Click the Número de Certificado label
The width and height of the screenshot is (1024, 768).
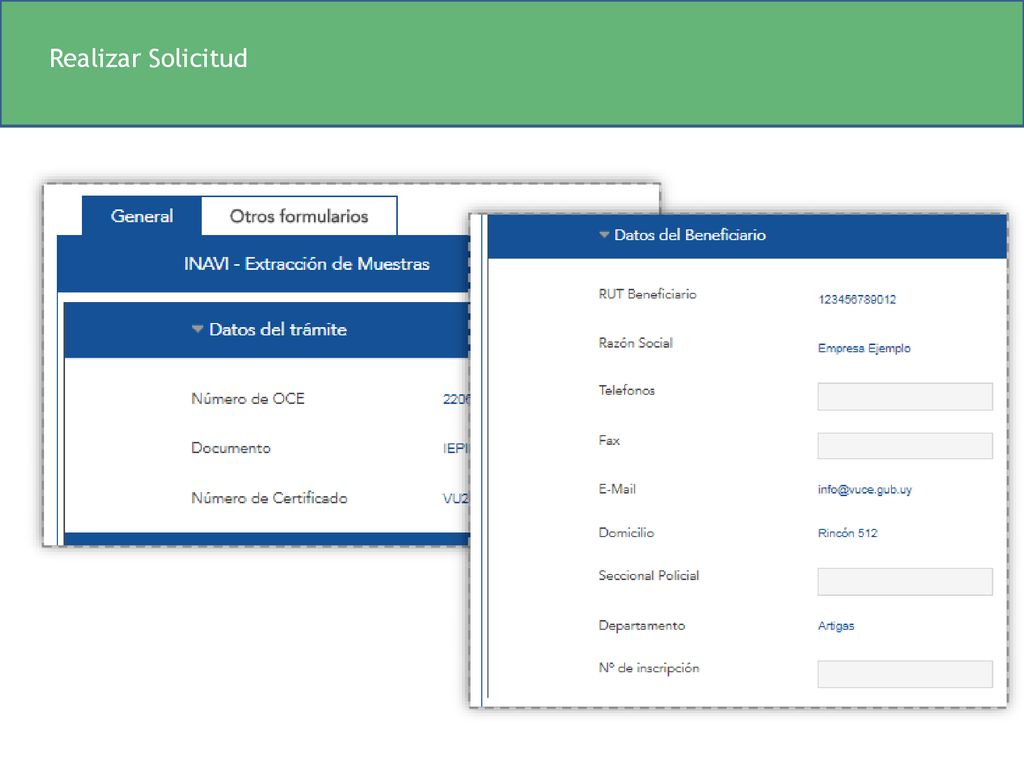point(269,498)
